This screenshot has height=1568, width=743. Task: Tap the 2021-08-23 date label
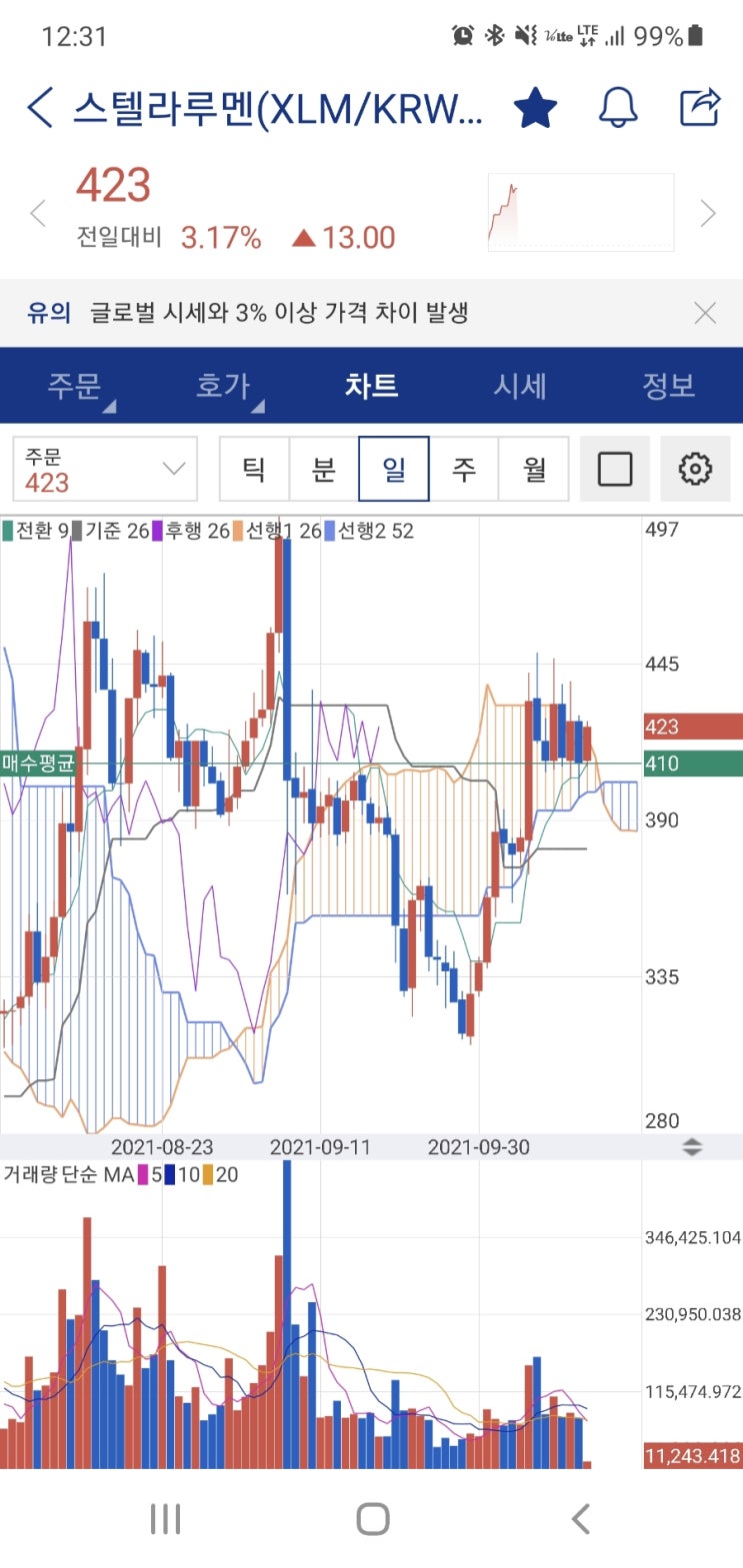(x=162, y=1147)
